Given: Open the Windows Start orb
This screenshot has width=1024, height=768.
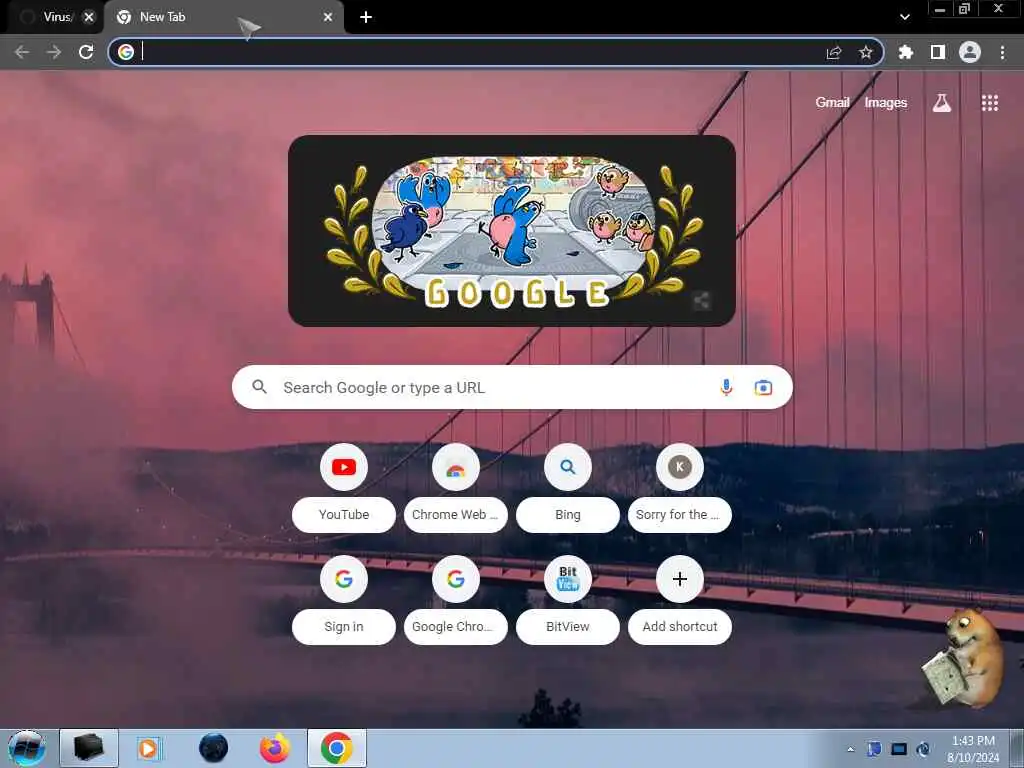Looking at the screenshot, I should coord(26,748).
